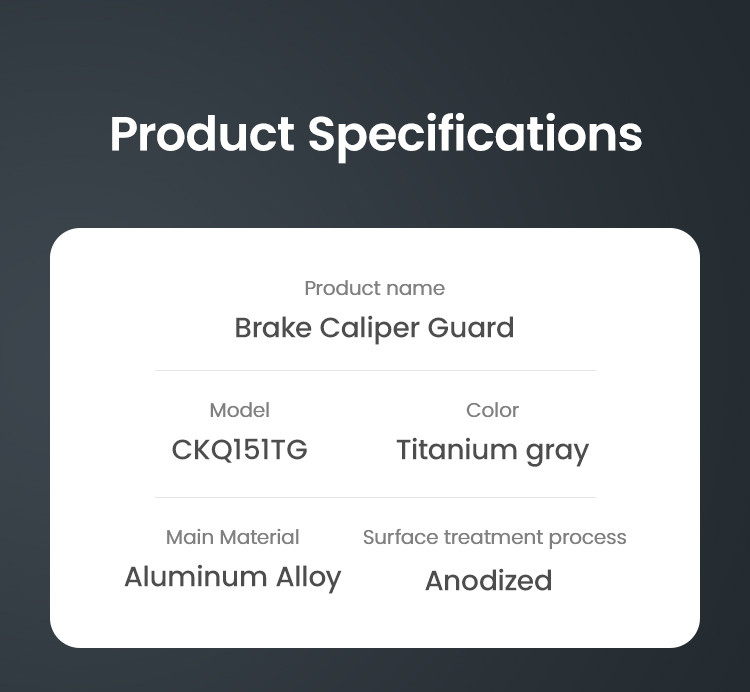Click the 'Model' label

pyautogui.click(x=239, y=410)
